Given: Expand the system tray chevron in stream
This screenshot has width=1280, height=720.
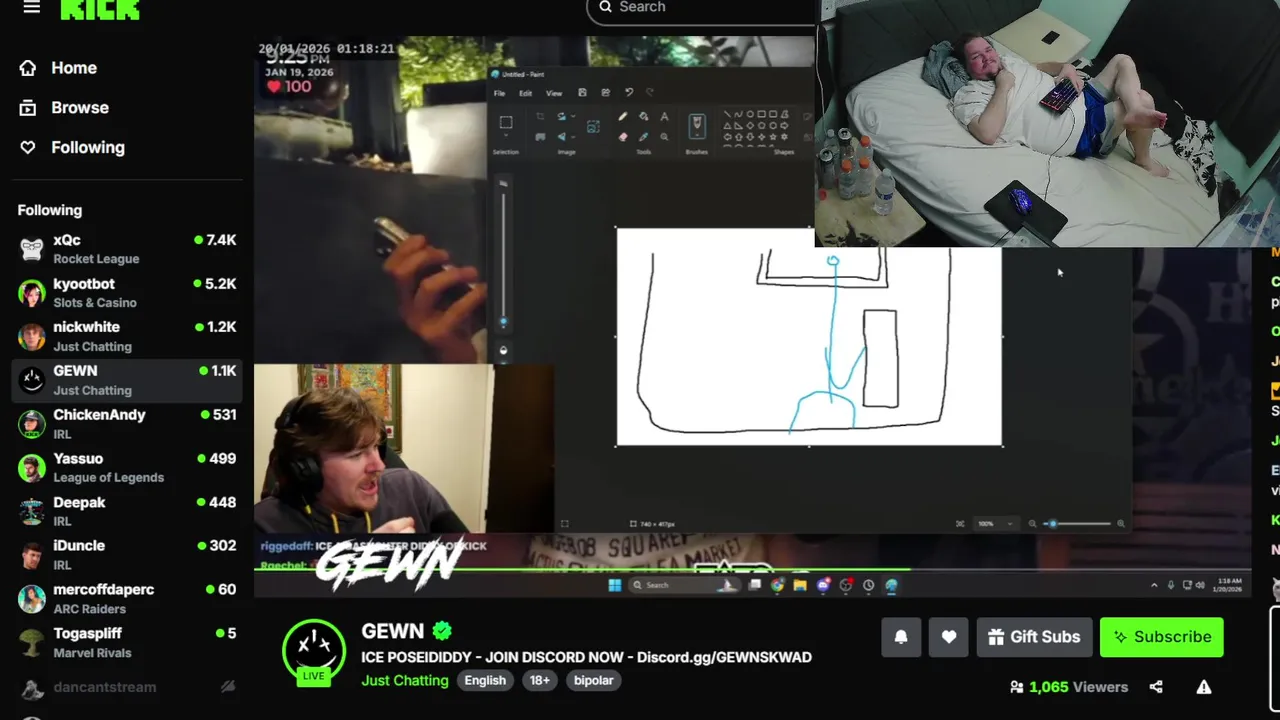Looking at the screenshot, I should point(1154,585).
